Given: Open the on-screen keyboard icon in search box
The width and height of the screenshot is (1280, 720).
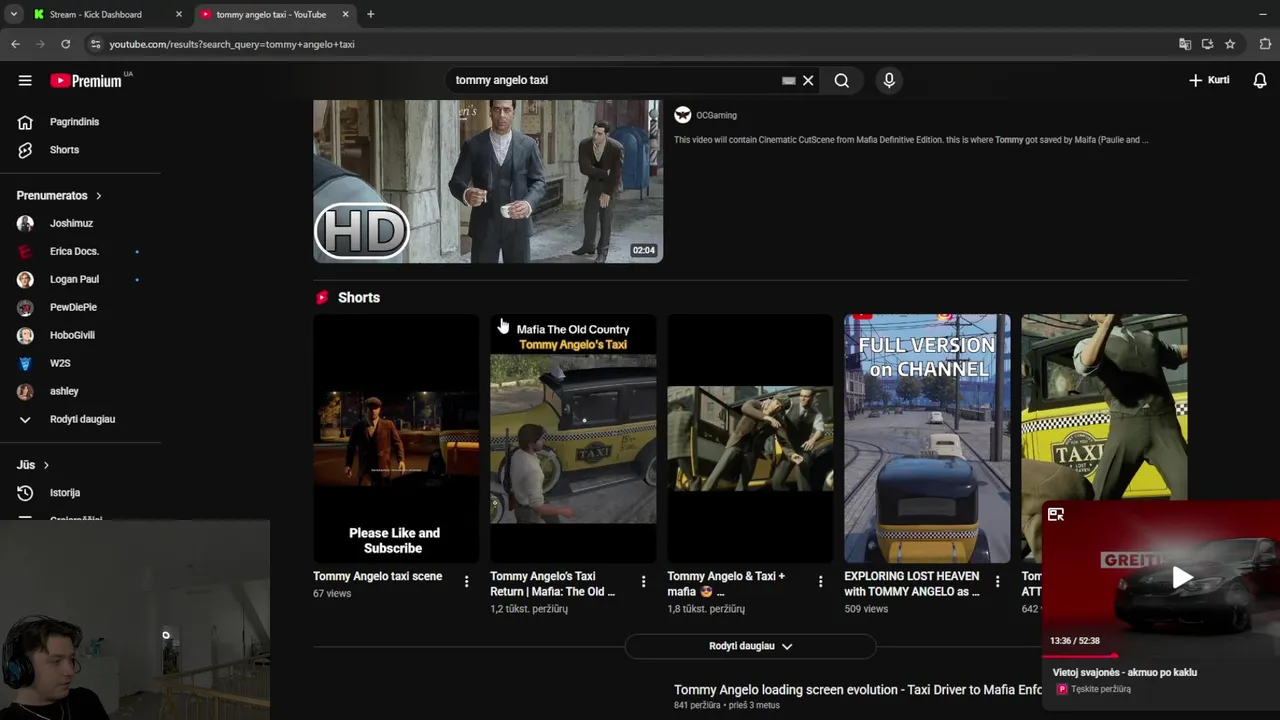Looking at the screenshot, I should pos(788,80).
